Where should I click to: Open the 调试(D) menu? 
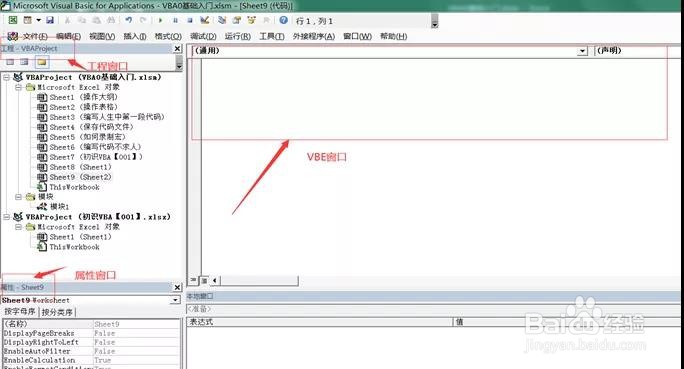(203, 37)
